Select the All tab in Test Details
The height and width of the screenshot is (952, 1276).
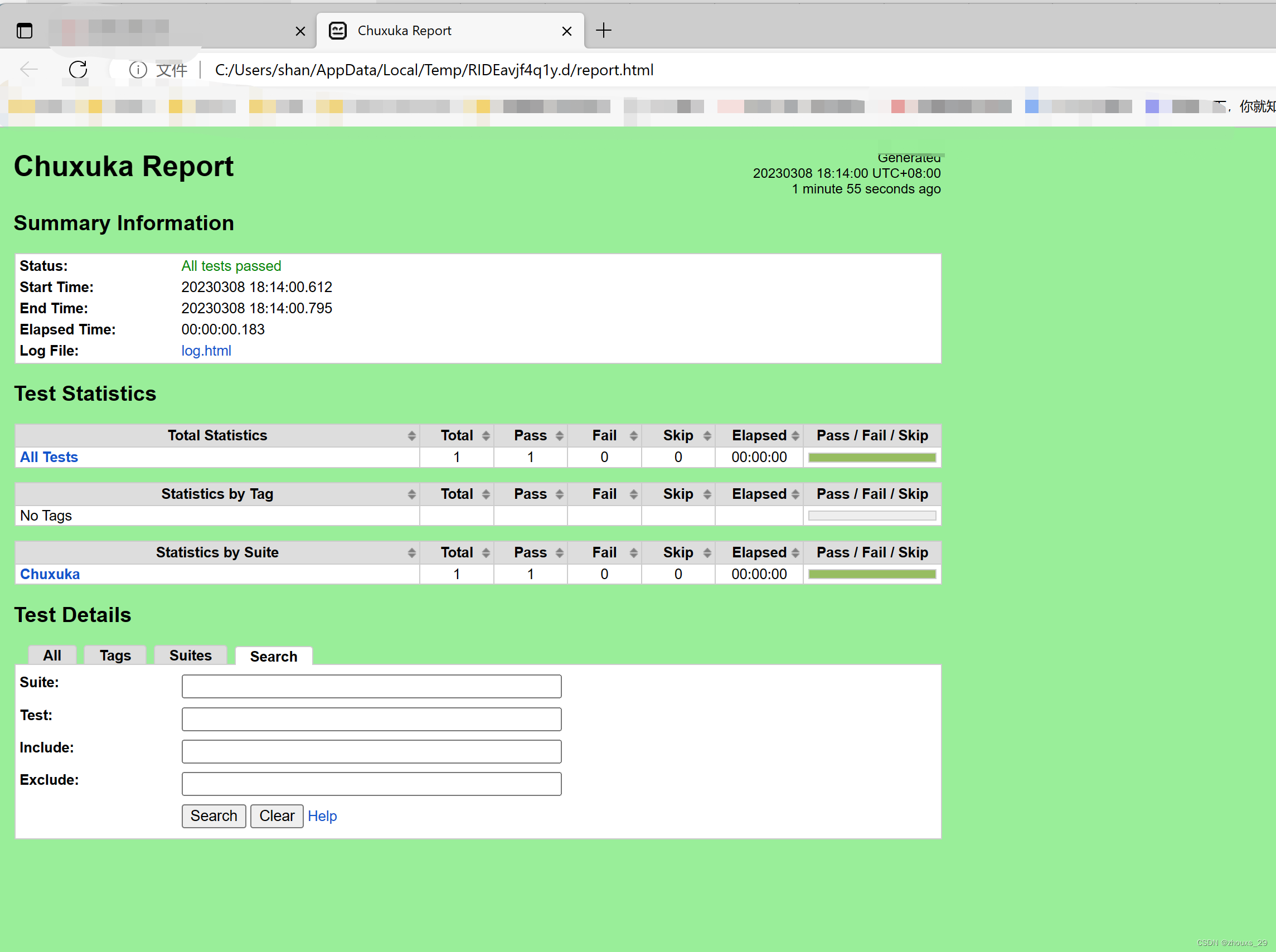point(52,656)
